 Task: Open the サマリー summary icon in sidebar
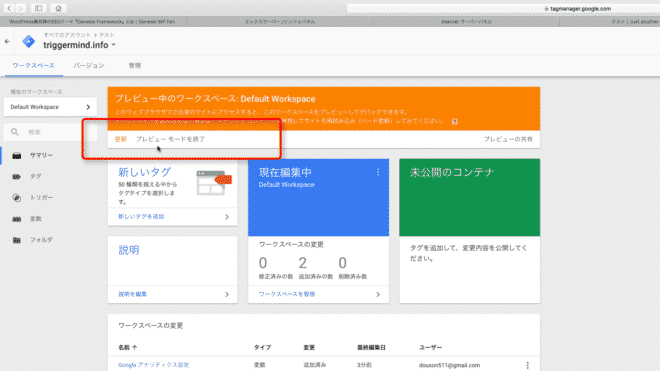tap(16, 156)
